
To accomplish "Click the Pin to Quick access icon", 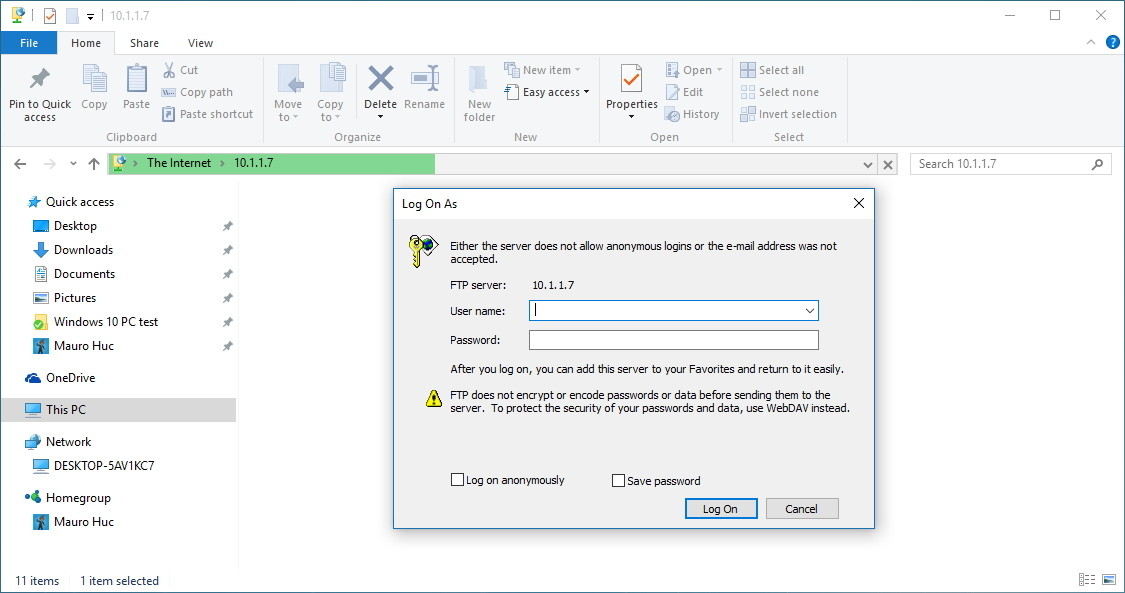I will [x=40, y=80].
